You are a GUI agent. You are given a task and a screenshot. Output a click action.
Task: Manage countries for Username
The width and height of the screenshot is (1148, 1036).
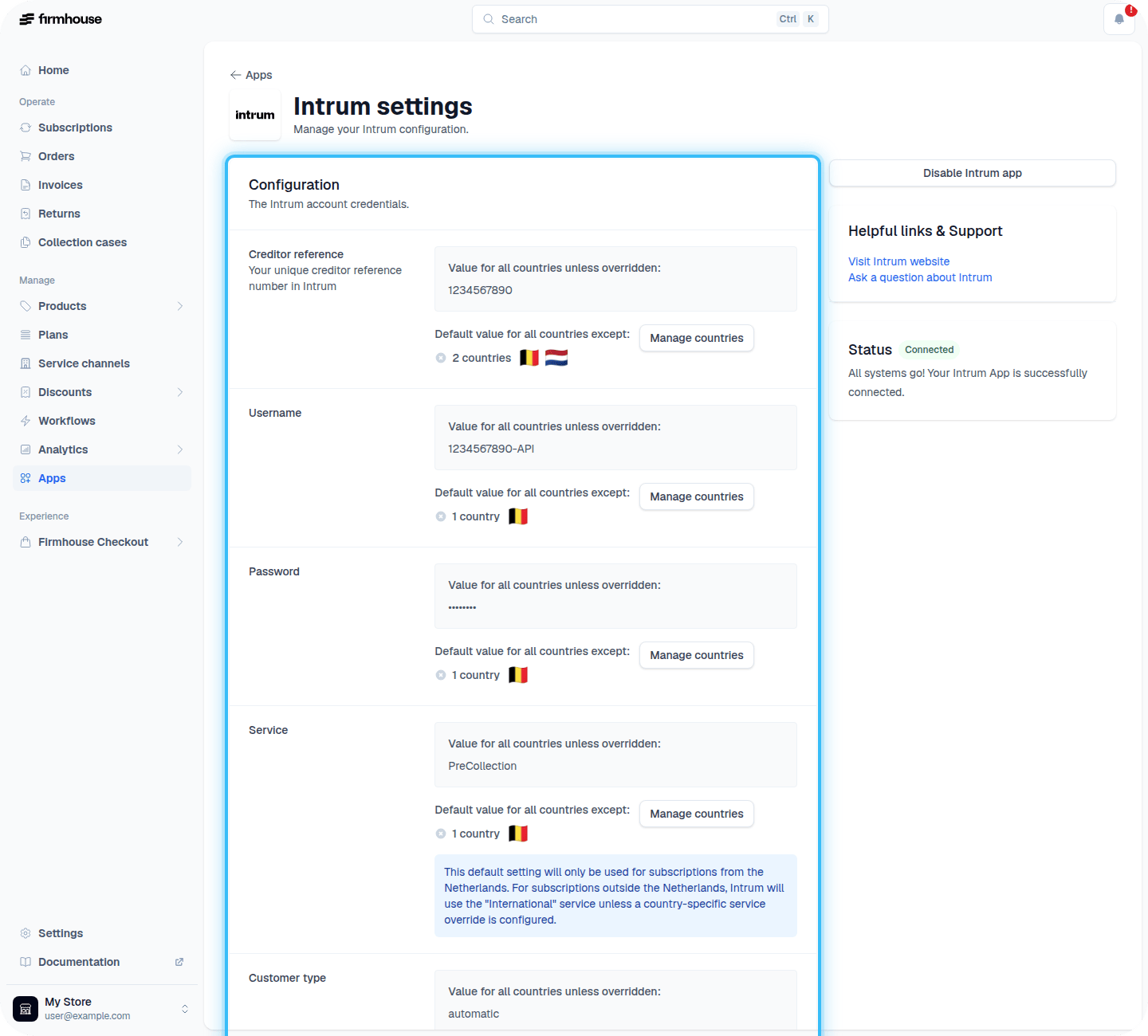click(x=697, y=496)
